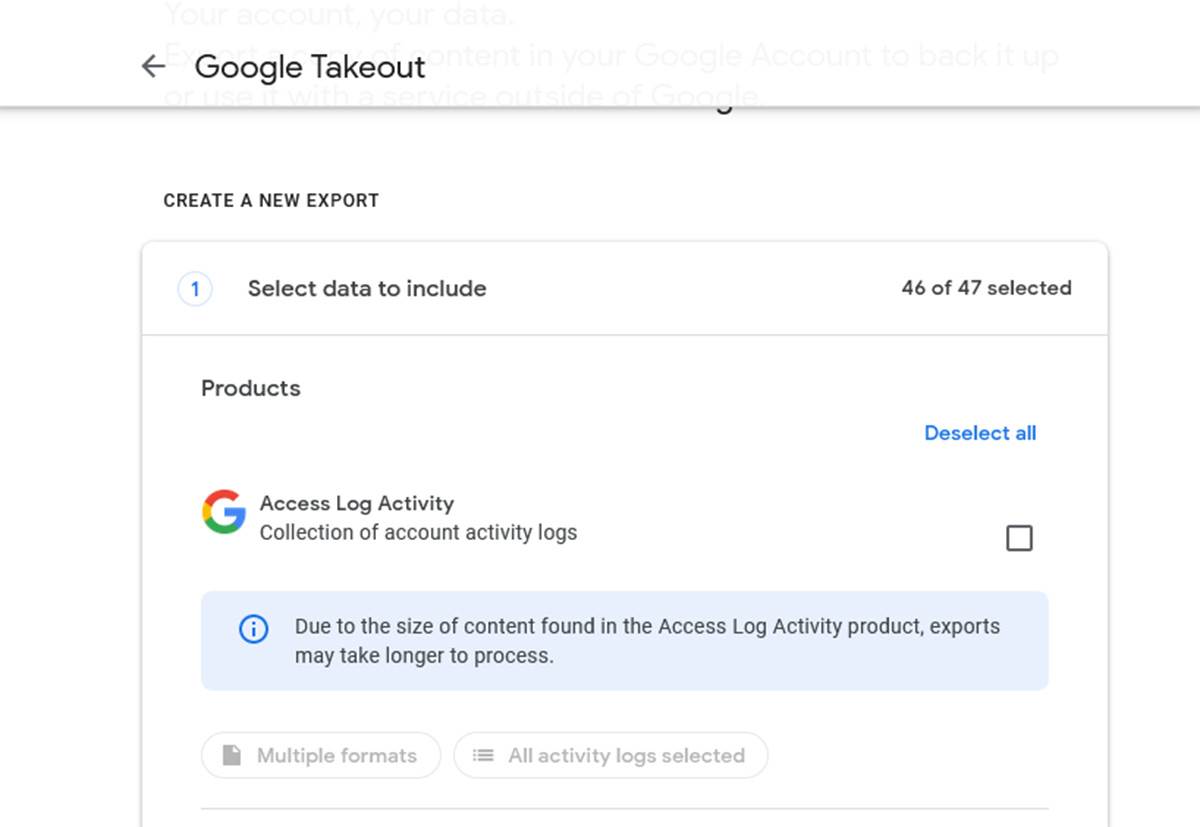Select the Access Log Activity product title
1200x827 pixels.
[x=357, y=503]
